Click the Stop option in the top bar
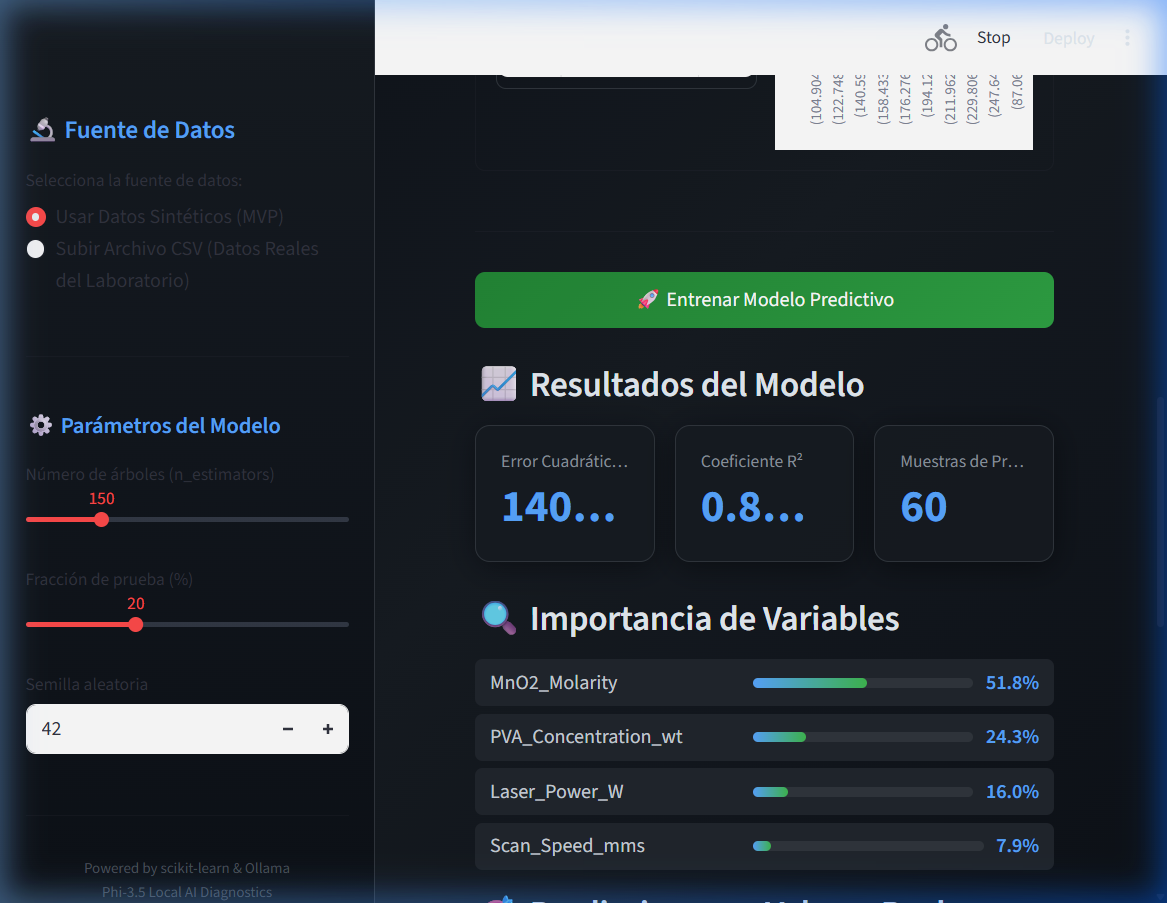The height and width of the screenshot is (903, 1167). [x=993, y=37]
